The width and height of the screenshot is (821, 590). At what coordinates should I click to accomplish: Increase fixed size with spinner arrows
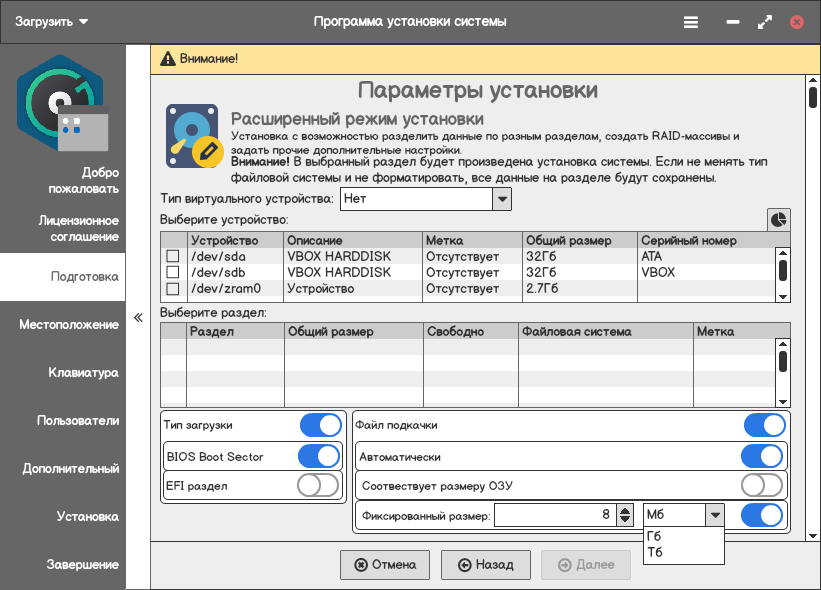pos(625,510)
